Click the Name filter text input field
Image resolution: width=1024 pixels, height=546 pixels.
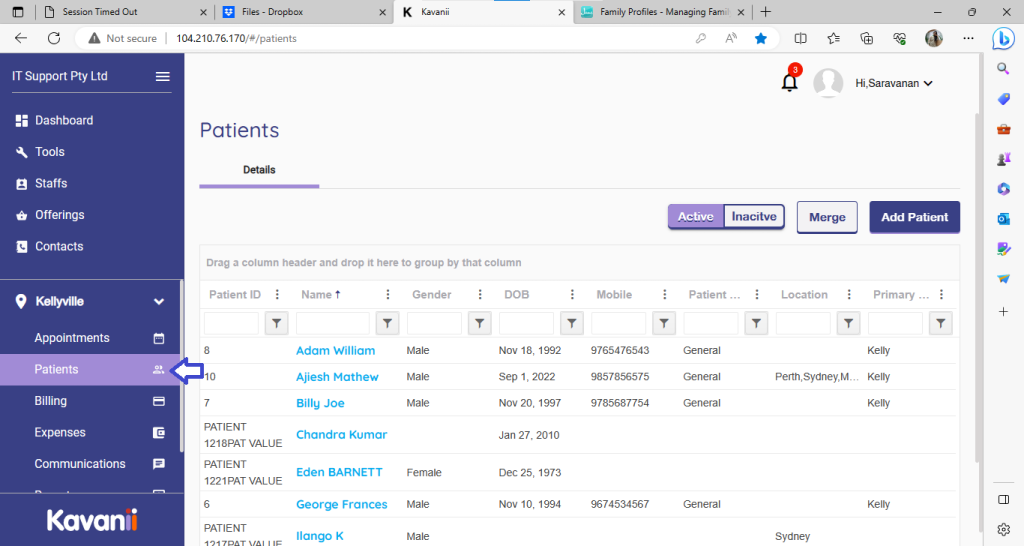coord(333,323)
